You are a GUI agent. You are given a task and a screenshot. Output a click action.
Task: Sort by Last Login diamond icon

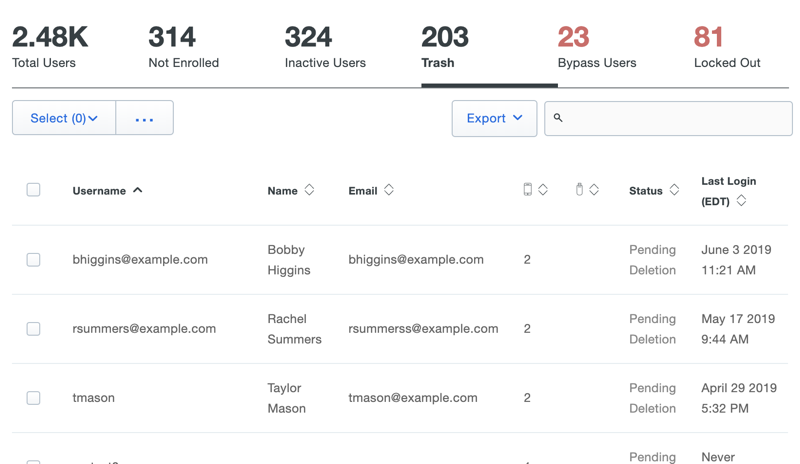[x=741, y=201]
